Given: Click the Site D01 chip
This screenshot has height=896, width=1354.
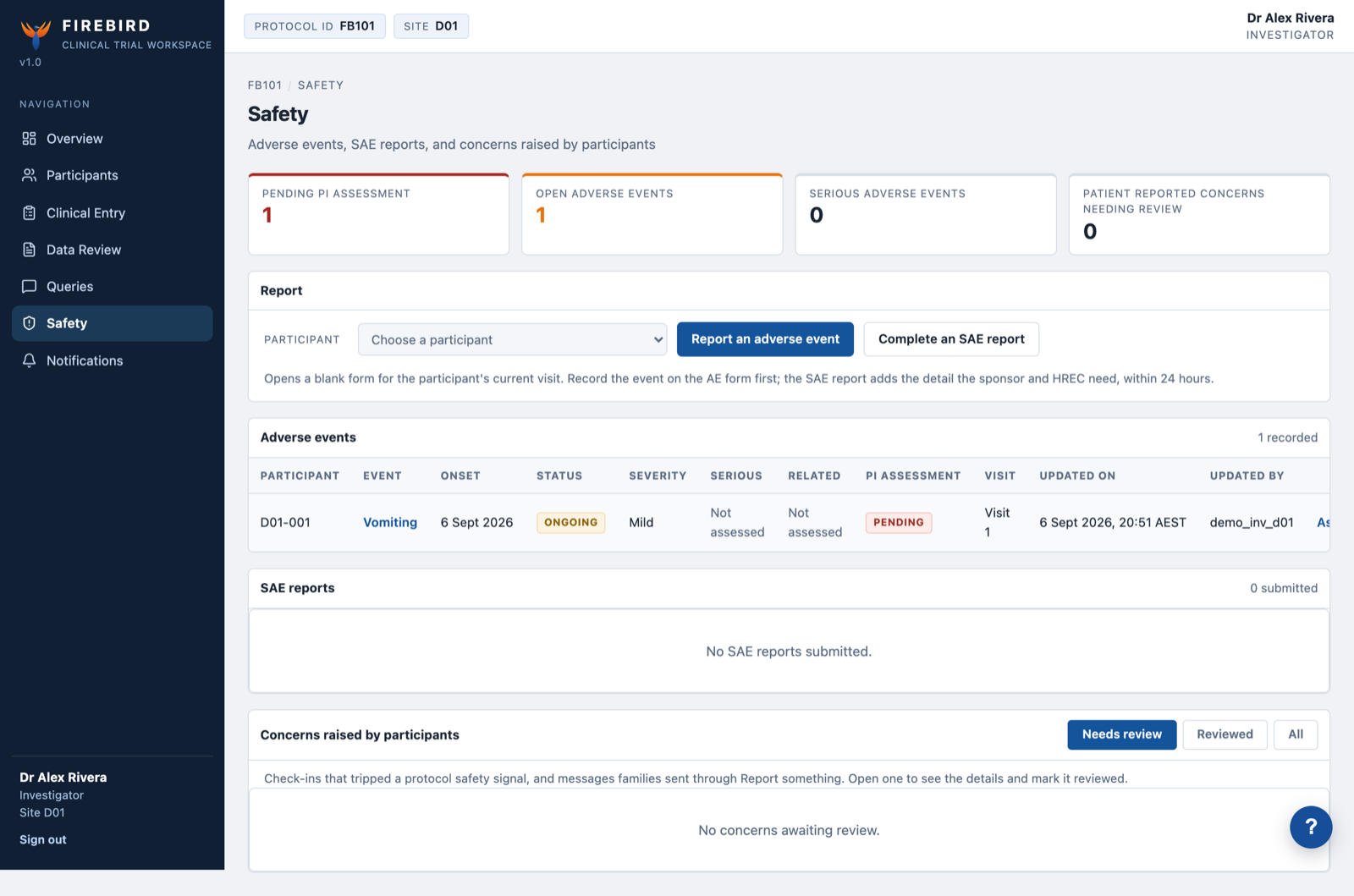Looking at the screenshot, I should coord(431,26).
